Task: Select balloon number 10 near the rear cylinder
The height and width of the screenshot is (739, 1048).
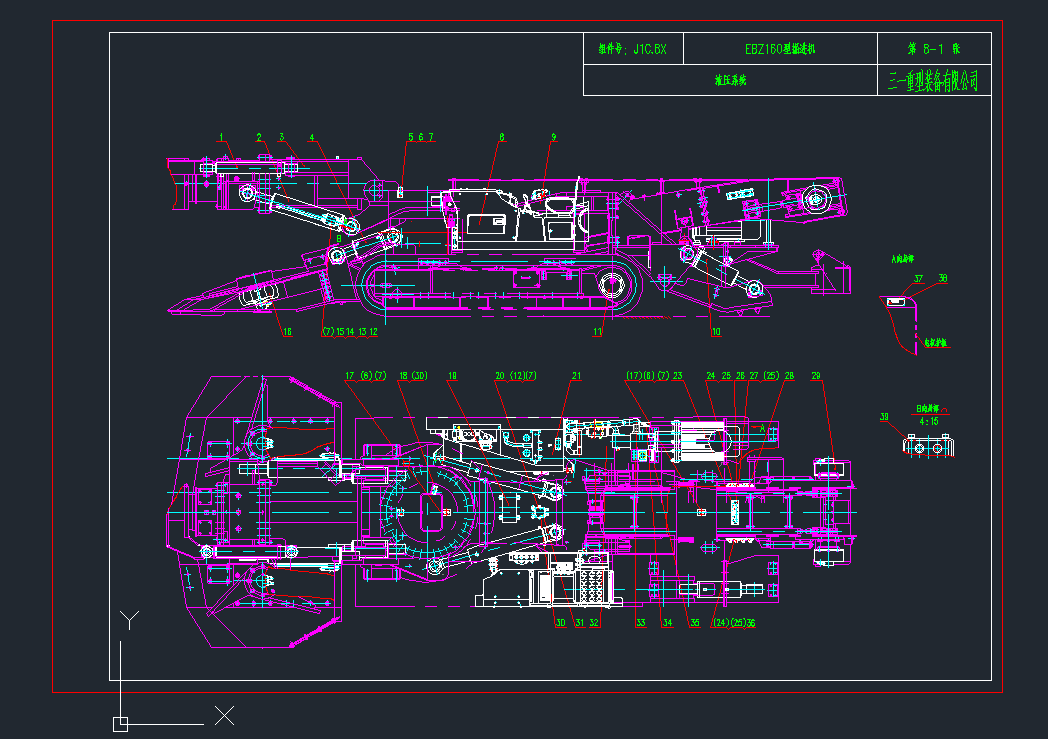Action: [x=715, y=332]
